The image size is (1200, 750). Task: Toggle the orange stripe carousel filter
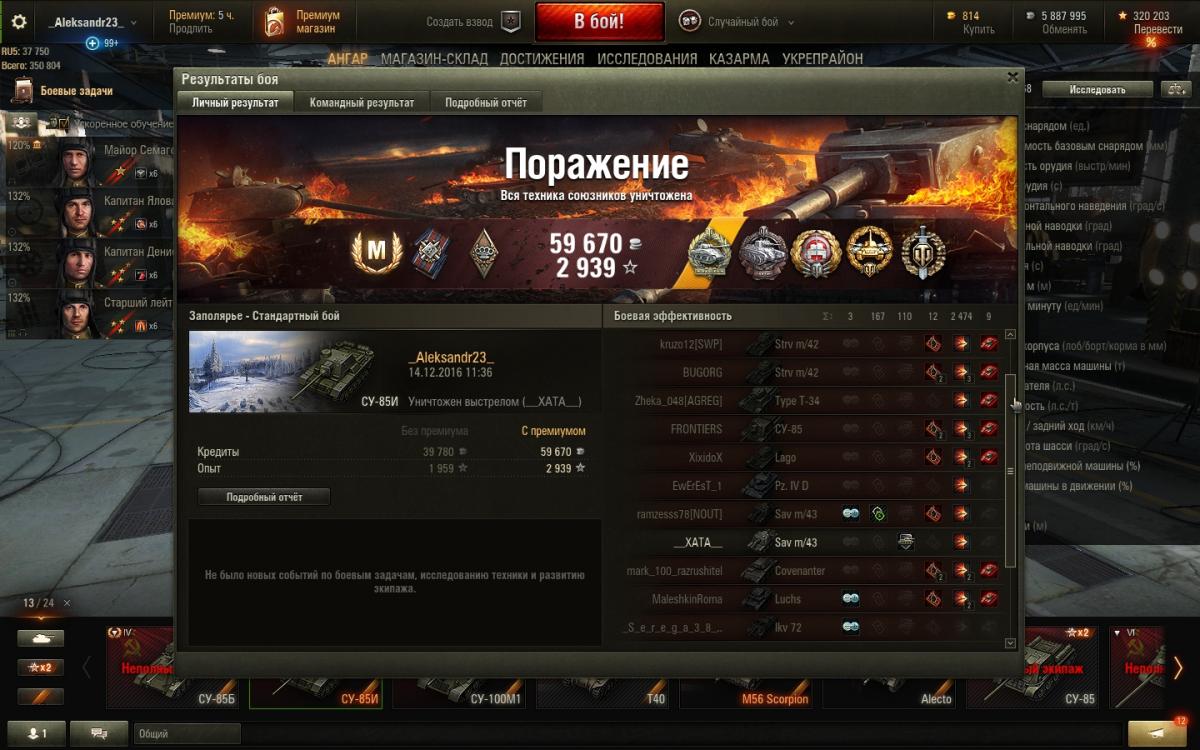click(40, 696)
